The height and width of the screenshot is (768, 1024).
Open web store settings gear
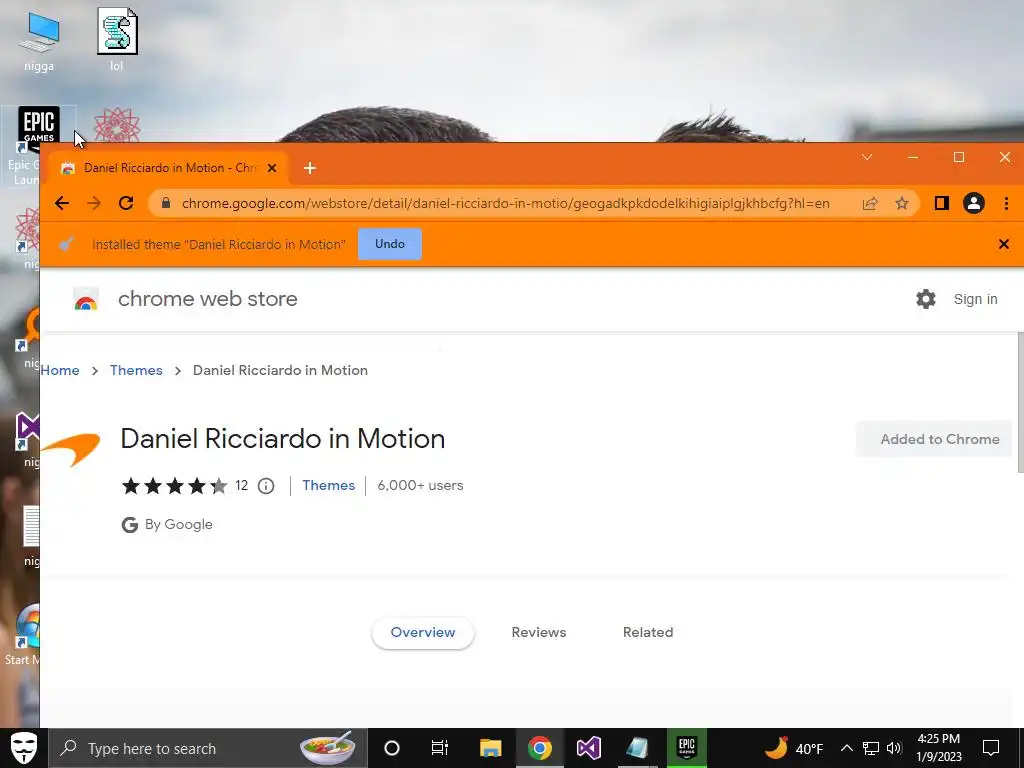pos(925,299)
